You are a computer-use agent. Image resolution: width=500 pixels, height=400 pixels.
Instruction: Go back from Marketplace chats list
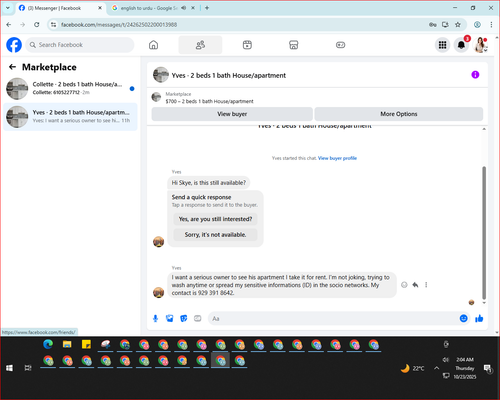point(12,67)
